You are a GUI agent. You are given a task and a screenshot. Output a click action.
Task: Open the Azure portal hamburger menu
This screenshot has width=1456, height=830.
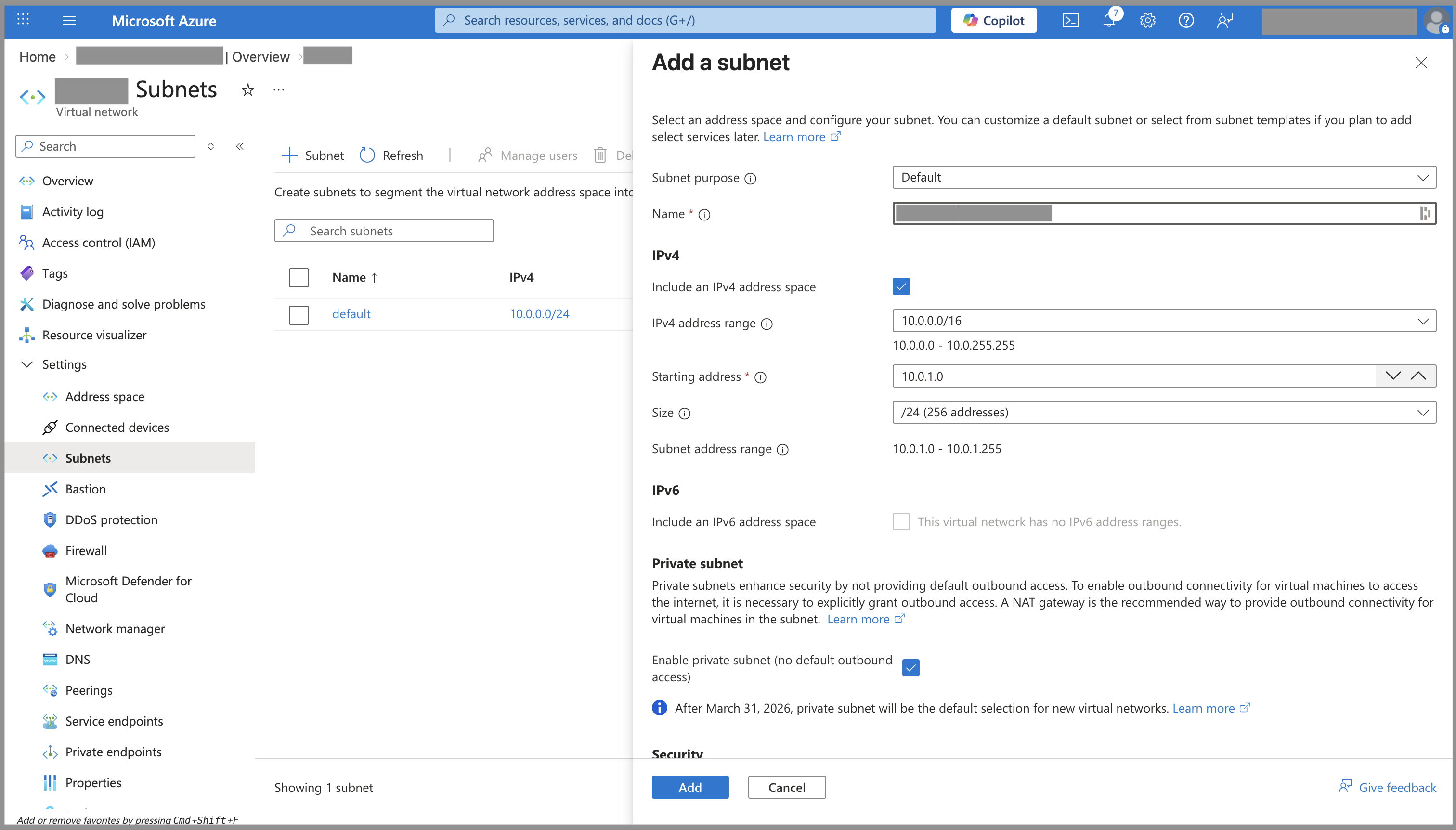click(x=69, y=21)
